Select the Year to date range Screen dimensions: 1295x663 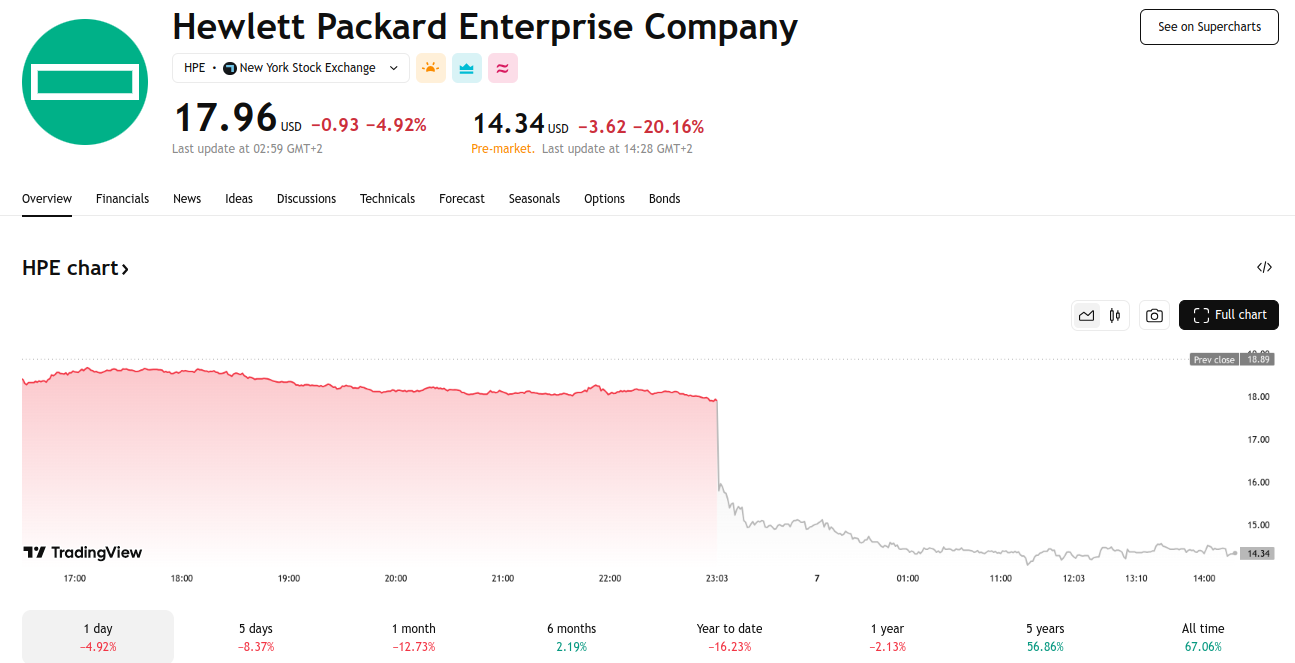click(729, 636)
